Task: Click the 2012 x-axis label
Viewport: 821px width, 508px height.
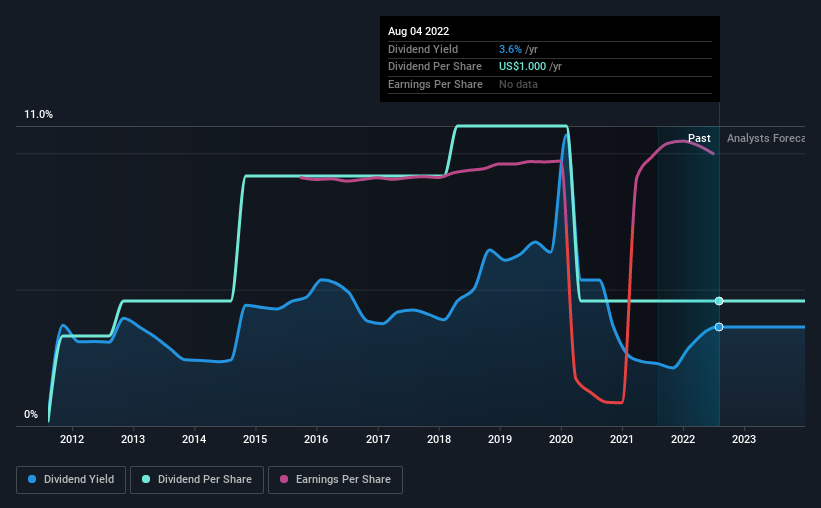Action: click(x=72, y=439)
